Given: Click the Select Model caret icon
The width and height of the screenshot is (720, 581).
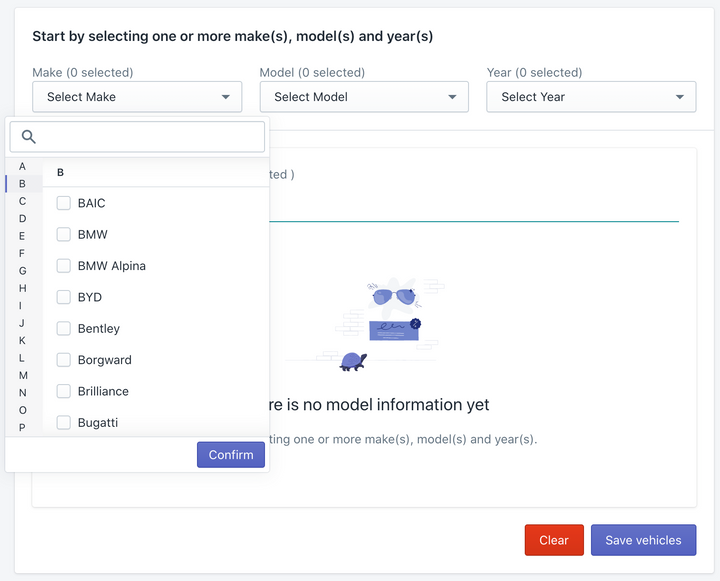Looking at the screenshot, I should pyautogui.click(x=452, y=97).
